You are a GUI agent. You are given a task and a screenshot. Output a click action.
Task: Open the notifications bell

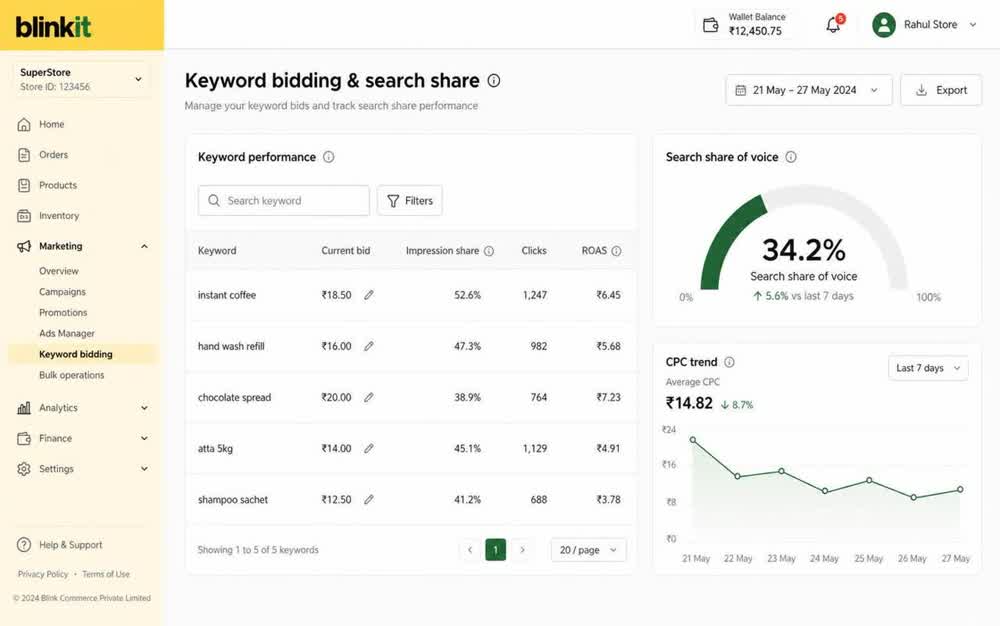point(833,25)
